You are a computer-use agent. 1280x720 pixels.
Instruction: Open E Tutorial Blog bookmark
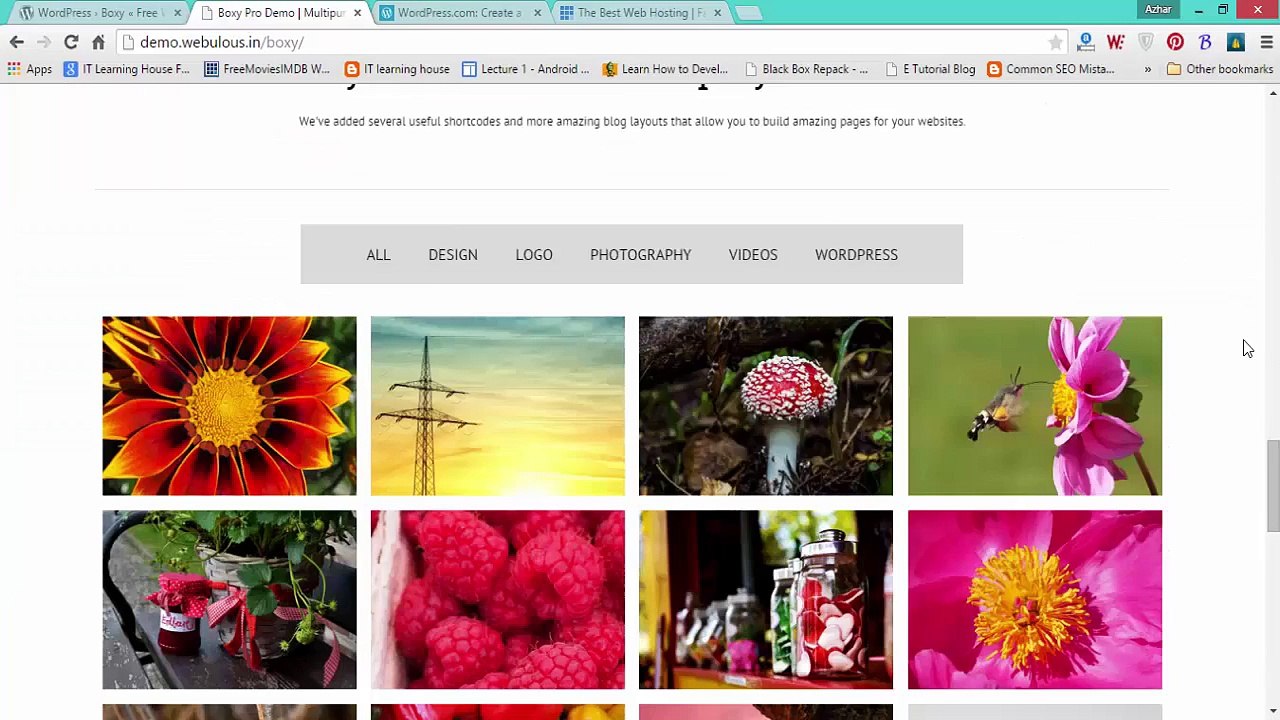(929, 69)
